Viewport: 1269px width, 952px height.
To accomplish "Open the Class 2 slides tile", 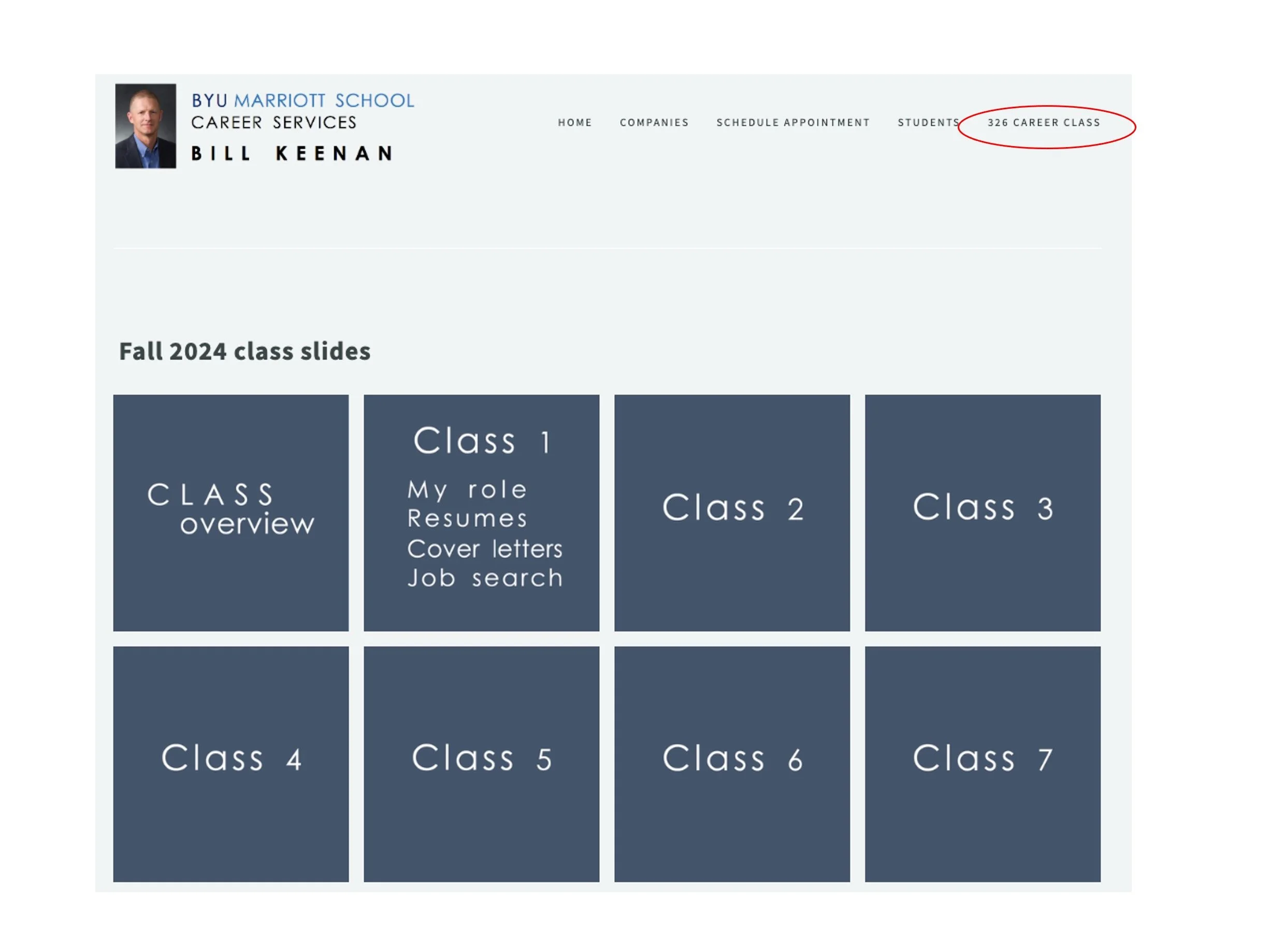I will [x=731, y=512].
